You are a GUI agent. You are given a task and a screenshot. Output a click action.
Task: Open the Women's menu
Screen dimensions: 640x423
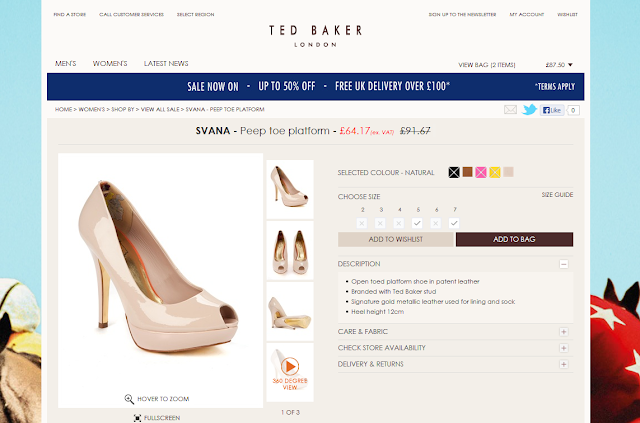[x=110, y=63]
